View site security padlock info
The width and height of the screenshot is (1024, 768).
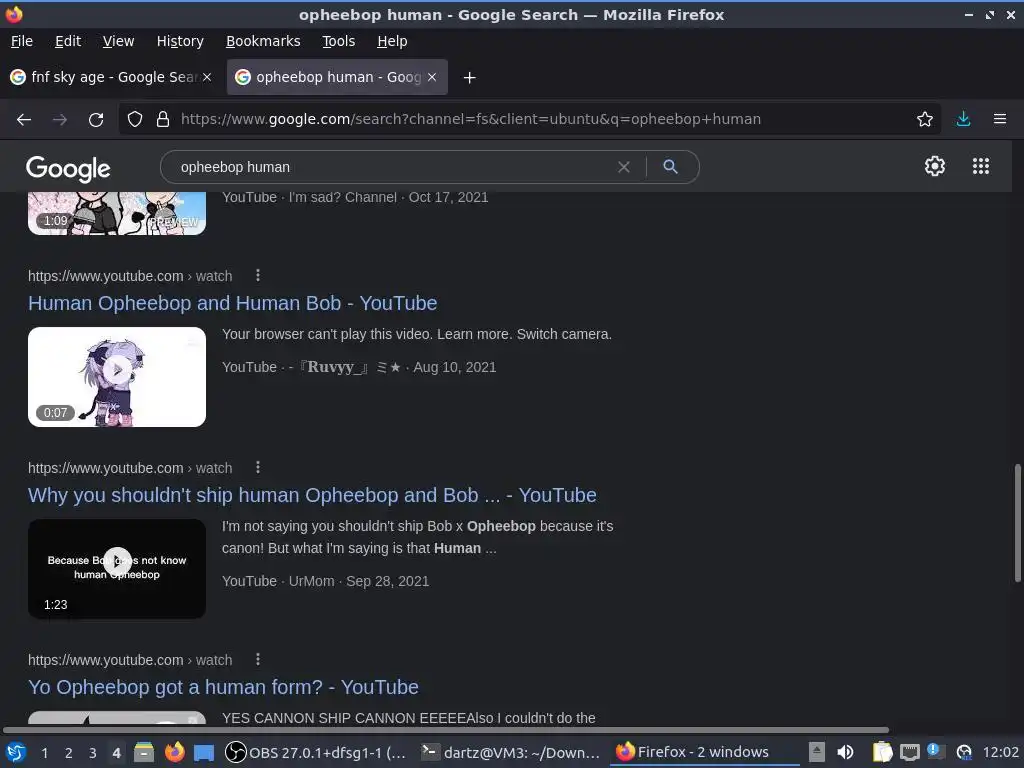[x=163, y=119]
